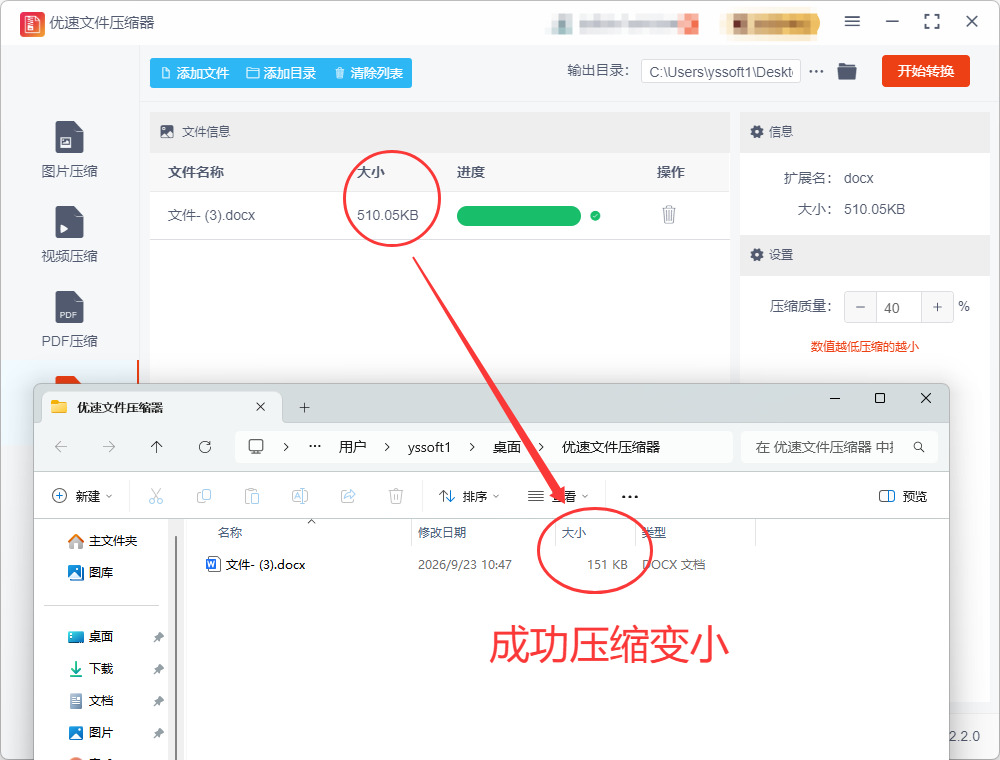
Task: Open the 排序 sort dropdown
Action: click(469, 496)
